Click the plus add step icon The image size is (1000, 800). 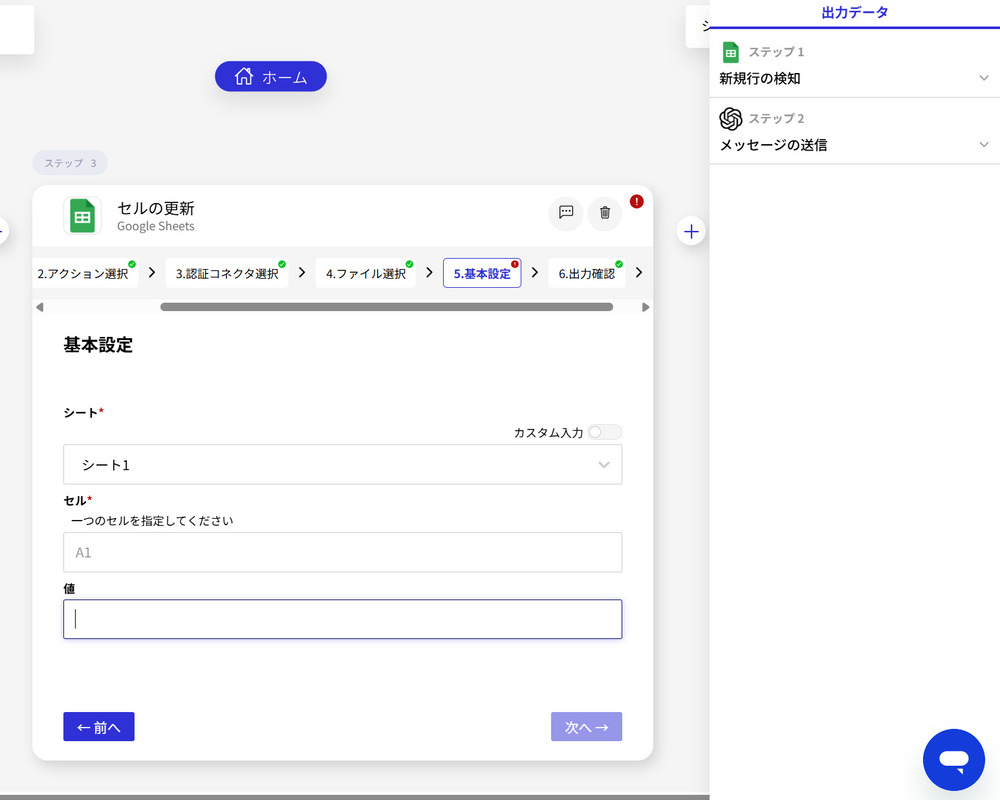pos(691,232)
